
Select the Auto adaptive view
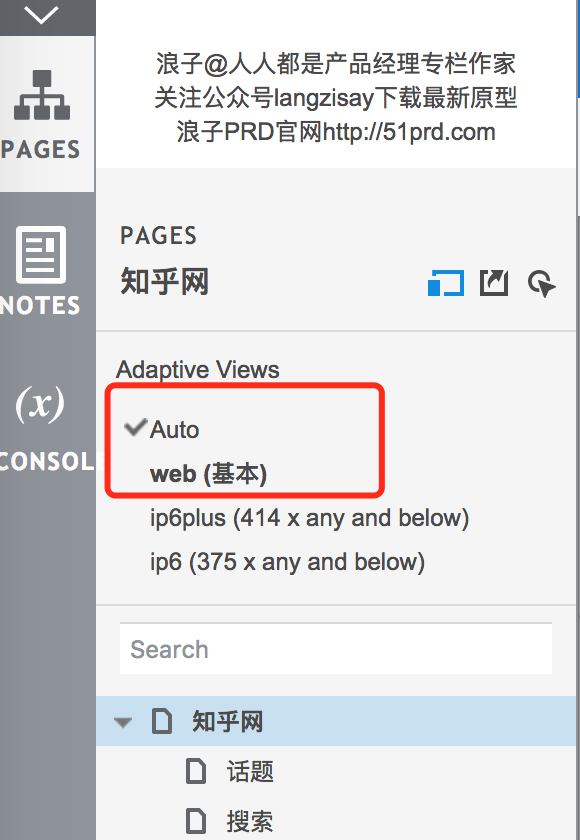click(x=175, y=430)
